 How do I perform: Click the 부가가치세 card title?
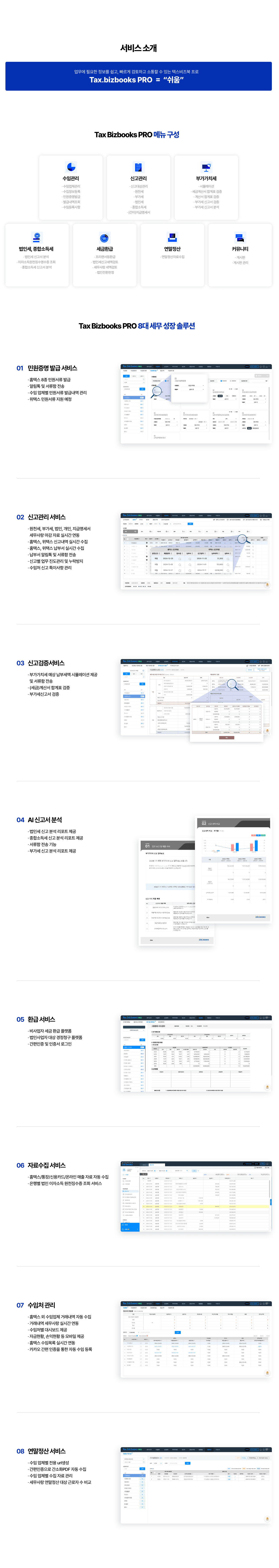(x=206, y=178)
